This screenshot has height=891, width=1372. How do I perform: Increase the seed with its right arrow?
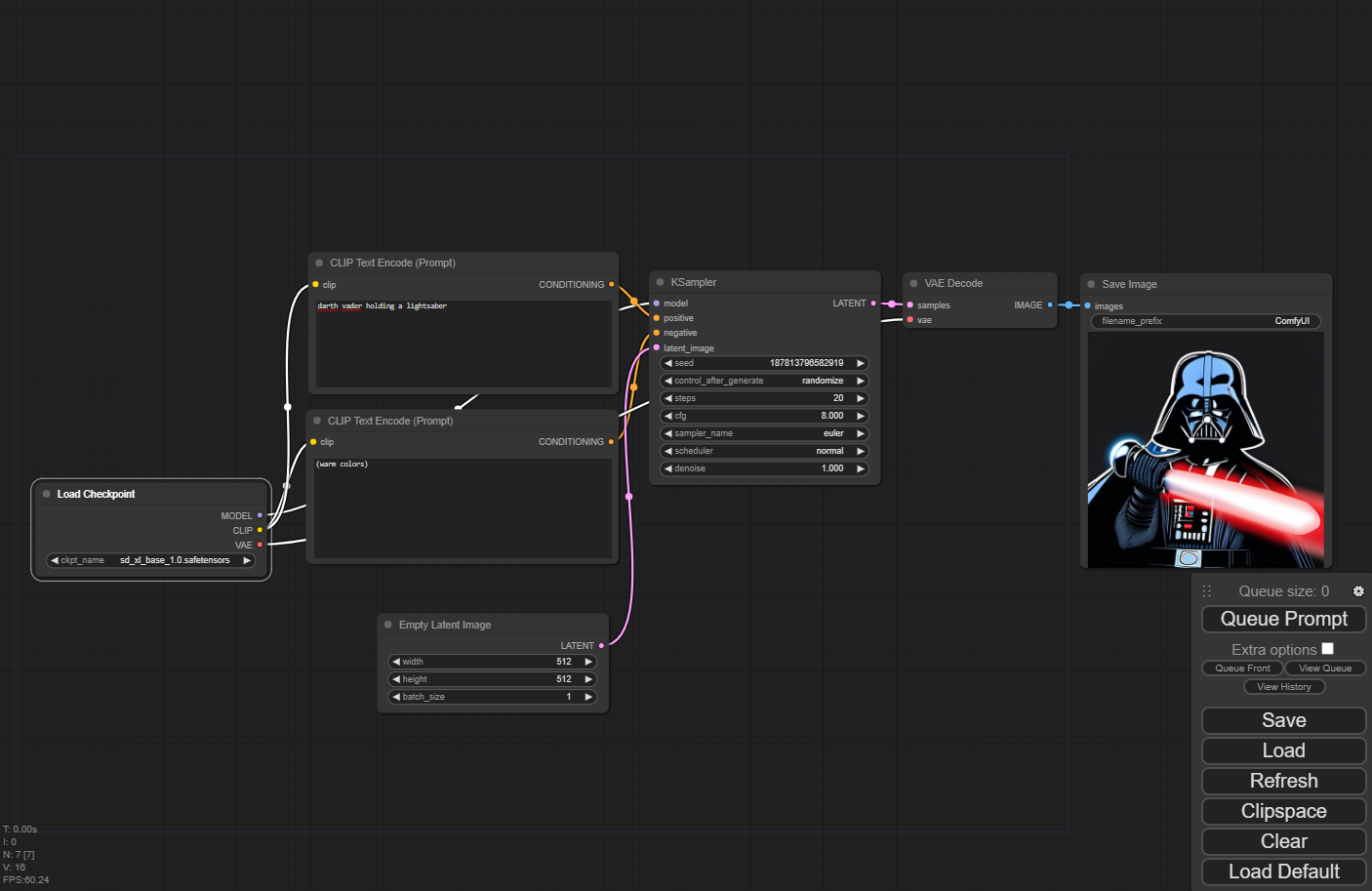861,363
